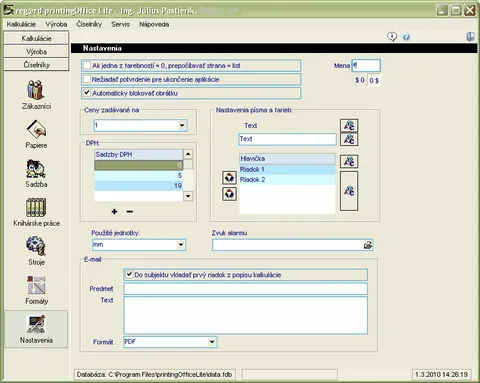Click the tall font button beside Riadok rows
The height and width of the screenshot is (383, 480).
349,191
